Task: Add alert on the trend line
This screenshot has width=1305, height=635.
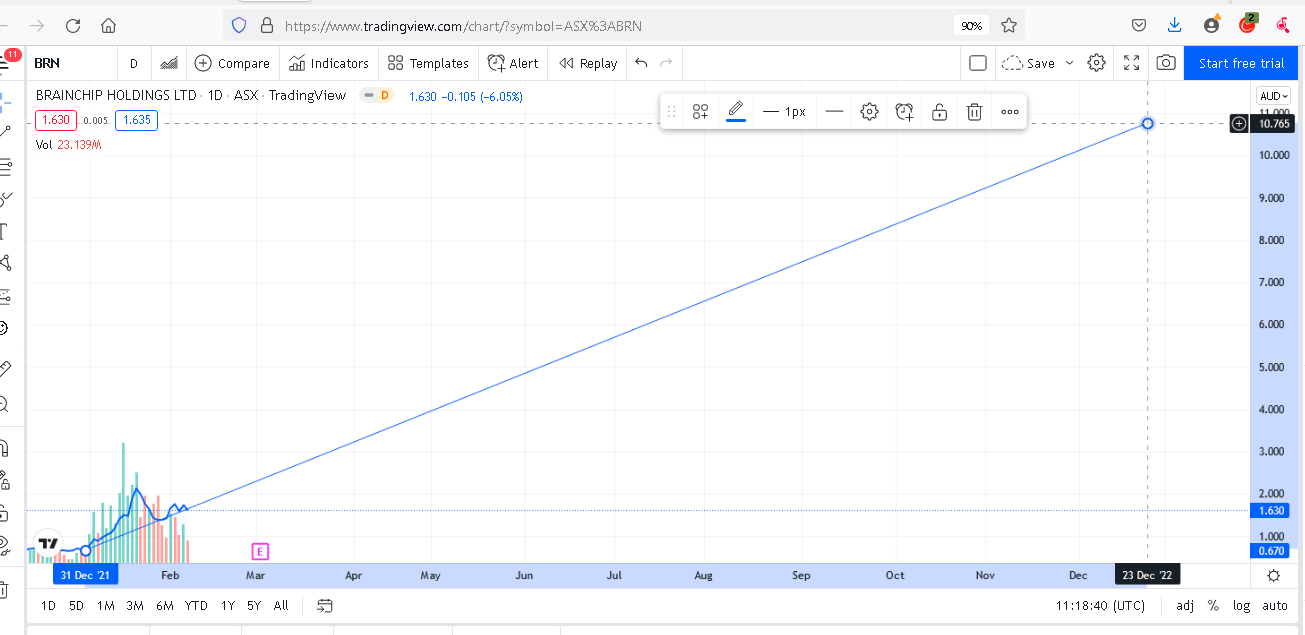Action: (904, 112)
